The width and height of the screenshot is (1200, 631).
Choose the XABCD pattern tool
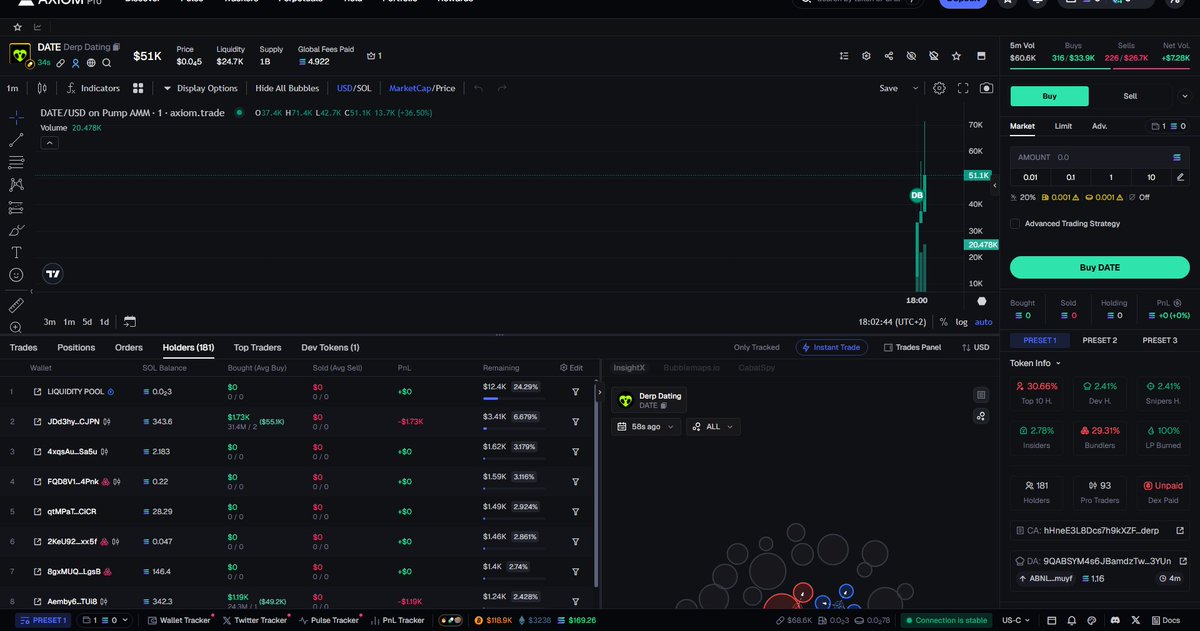[16, 184]
